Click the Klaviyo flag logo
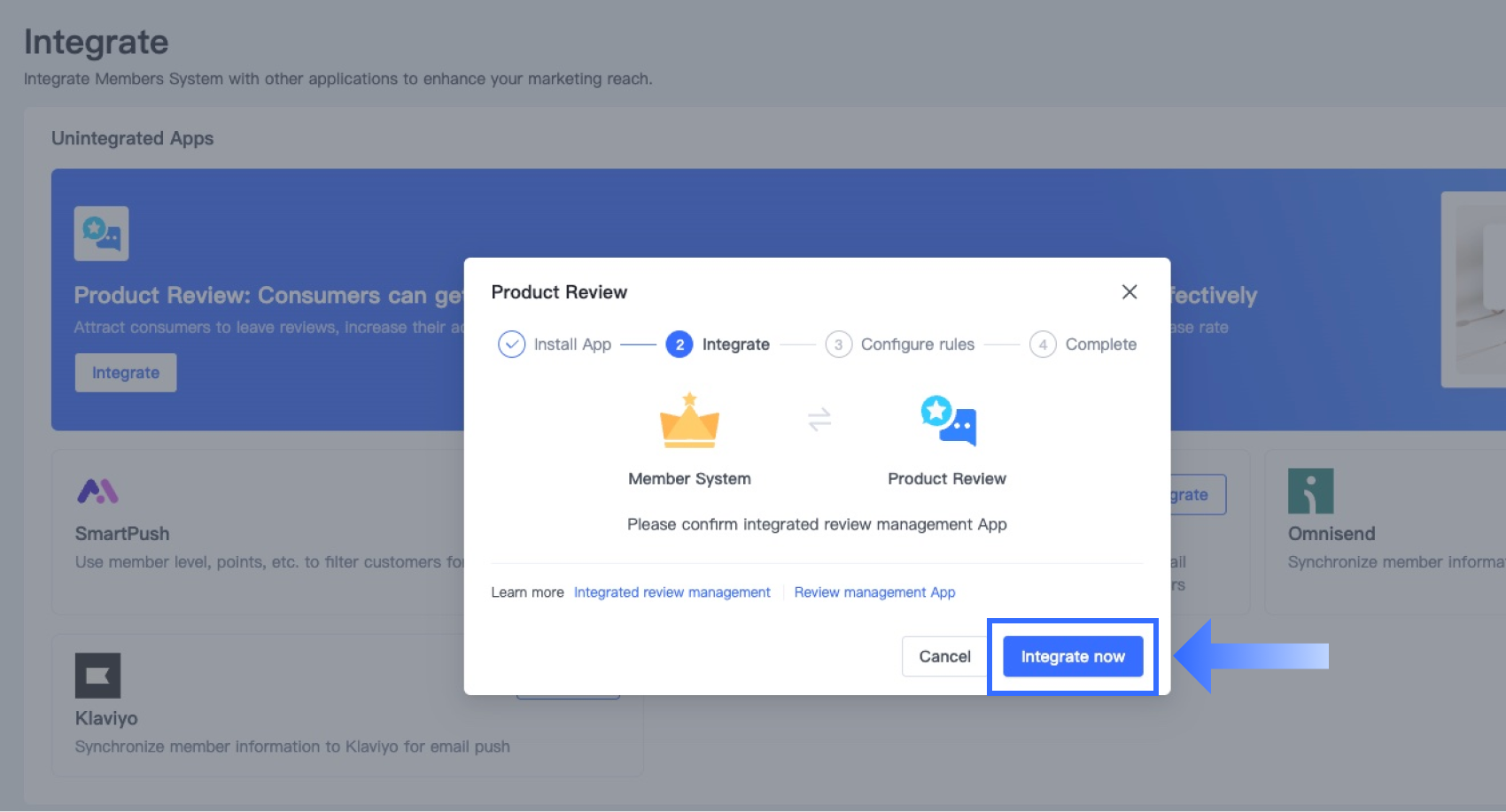The image size is (1506, 812). point(97,676)
